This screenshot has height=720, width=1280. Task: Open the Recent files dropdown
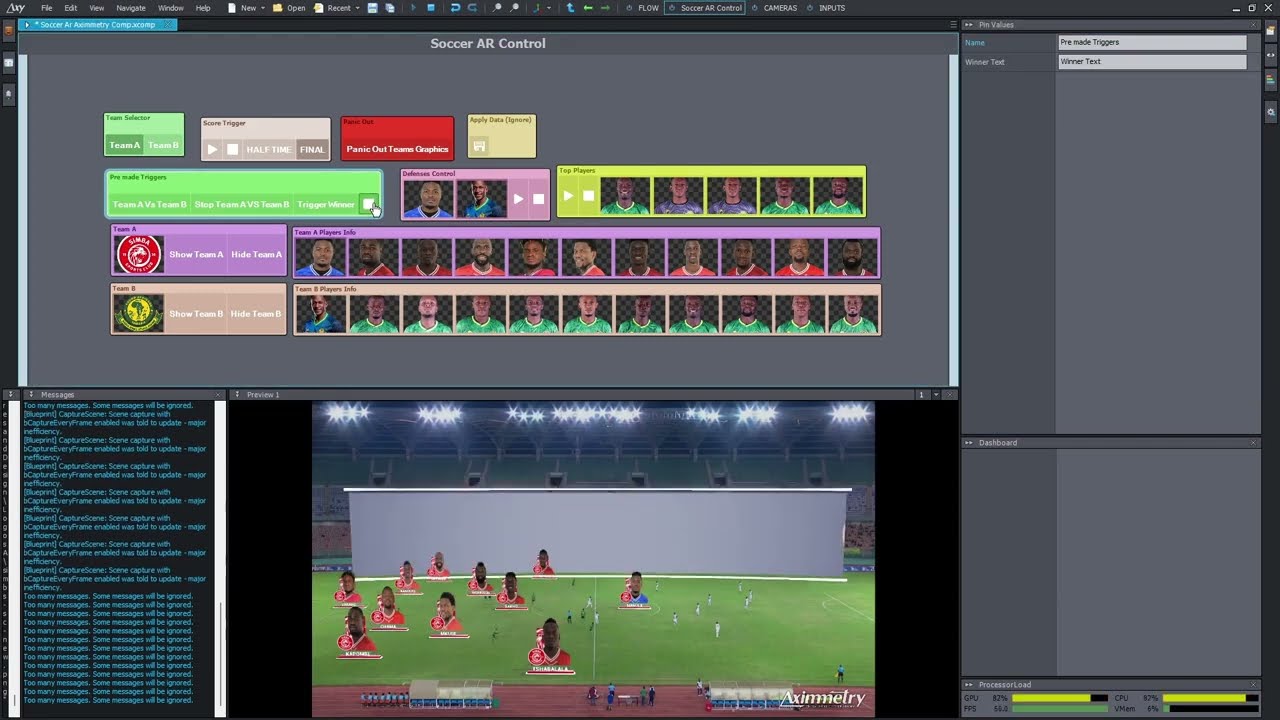[x=357, y=8]
